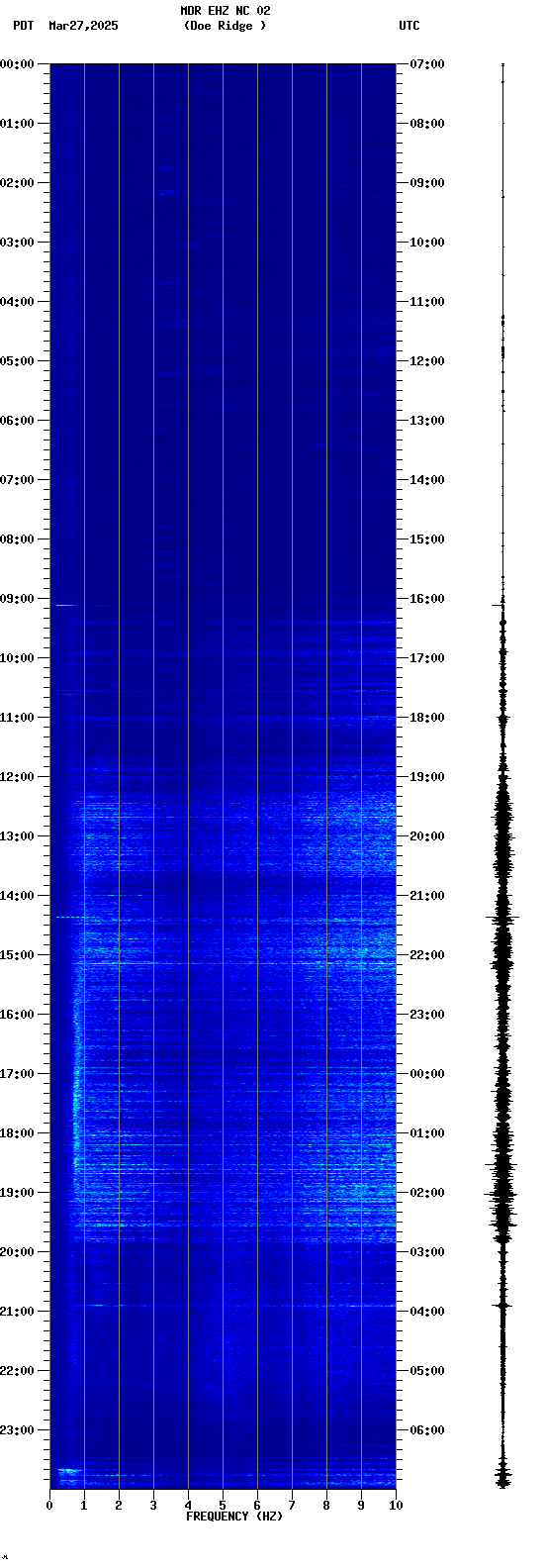Image resolution: width=546 pixels, height=1568 pixels.
Task: Click the 22:00 UTC time label
Action: point(427,955)
